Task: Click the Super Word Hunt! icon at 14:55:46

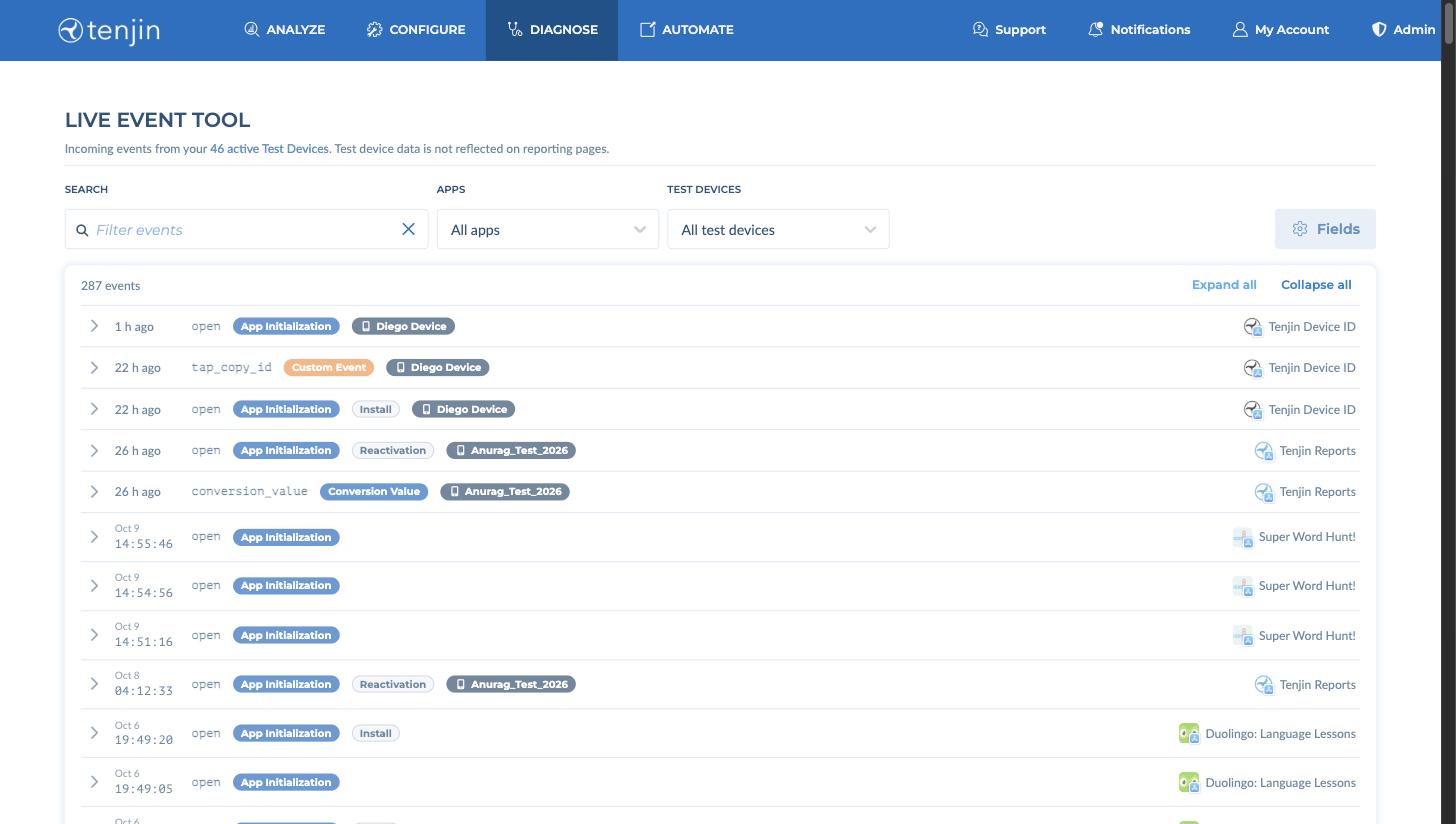Action: click(x=1243, y=538)
